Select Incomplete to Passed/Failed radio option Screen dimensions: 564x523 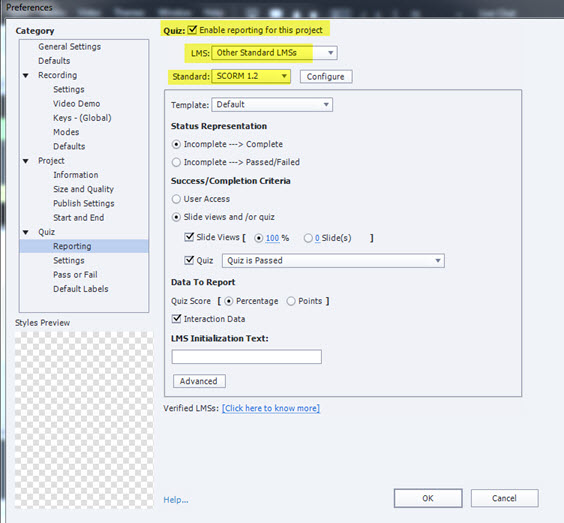pyautogui.click(x=176, y=163)
